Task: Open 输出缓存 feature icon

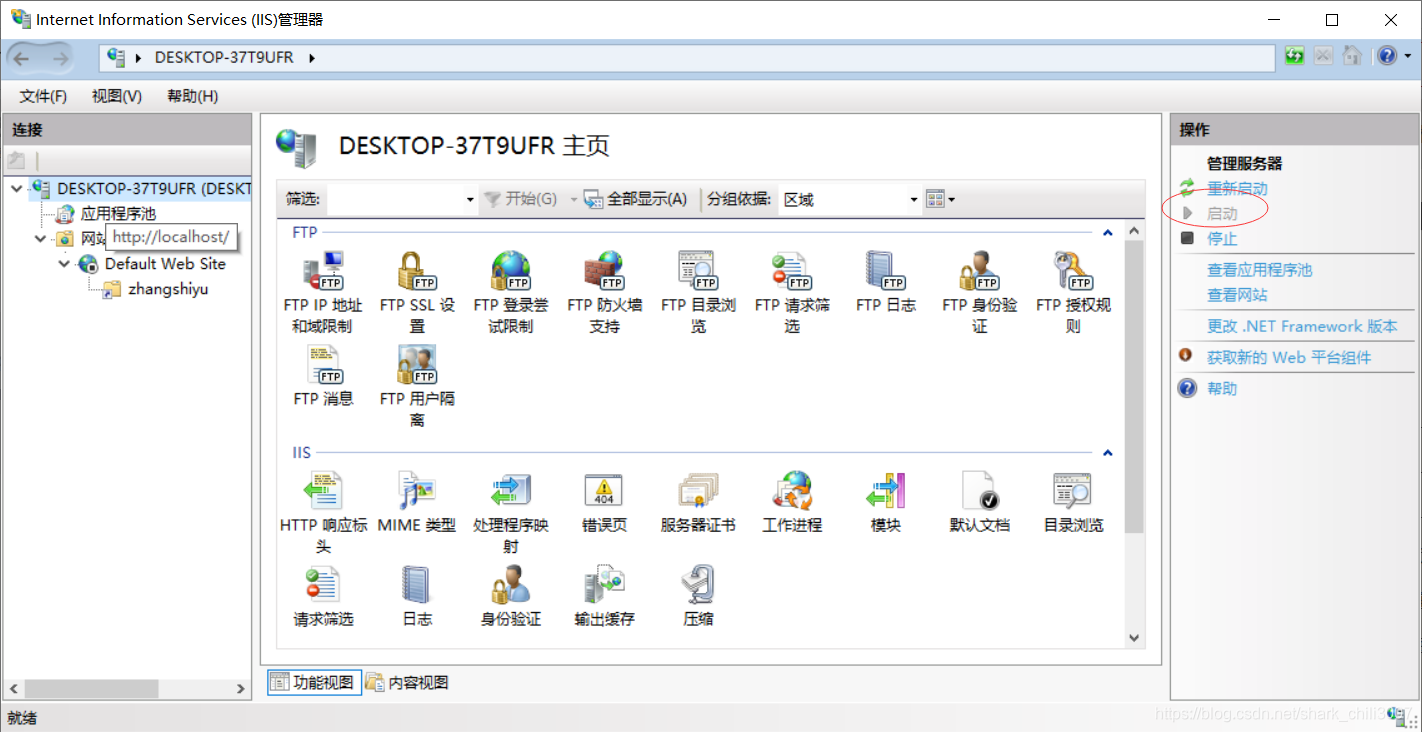Action: (604, 584)
